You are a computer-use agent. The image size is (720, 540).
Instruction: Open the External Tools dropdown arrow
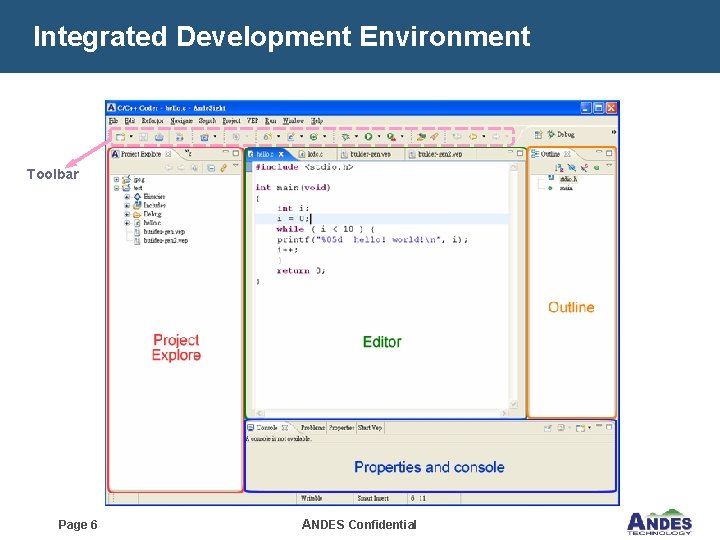point(402,137)
